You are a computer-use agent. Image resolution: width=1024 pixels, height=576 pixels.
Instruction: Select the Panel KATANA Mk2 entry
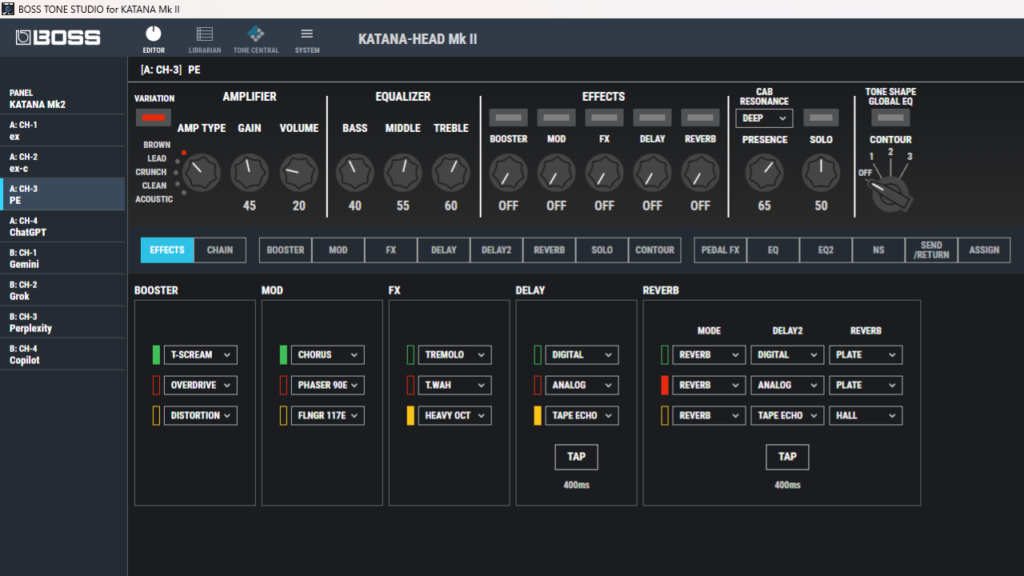click(x=63, y=99)
